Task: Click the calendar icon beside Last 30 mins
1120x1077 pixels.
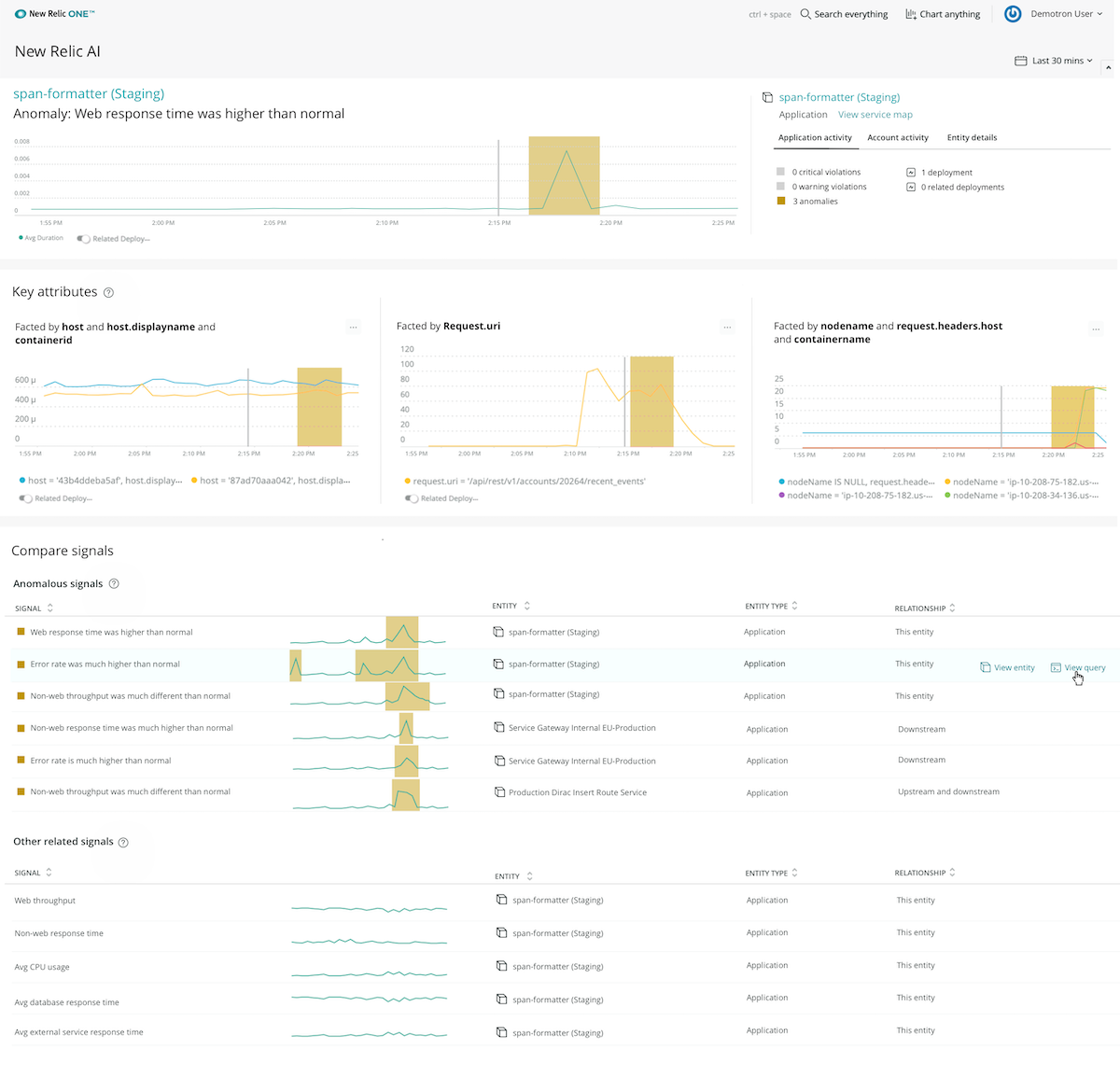Action: coord(1021,61)
